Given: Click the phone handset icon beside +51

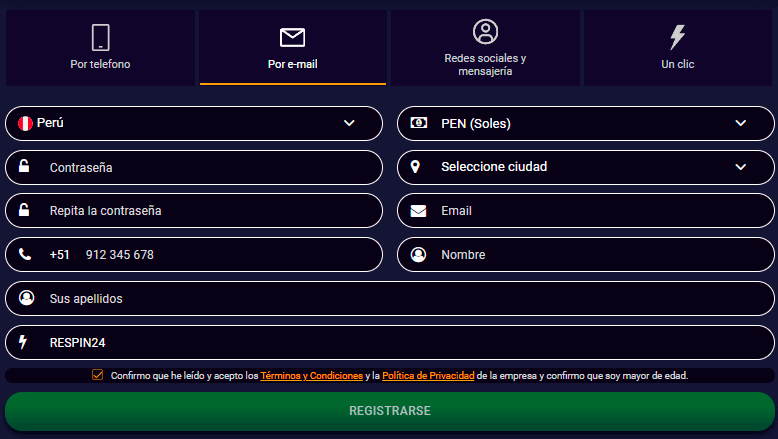Looking at the screenshot, I should coord(25,255).
